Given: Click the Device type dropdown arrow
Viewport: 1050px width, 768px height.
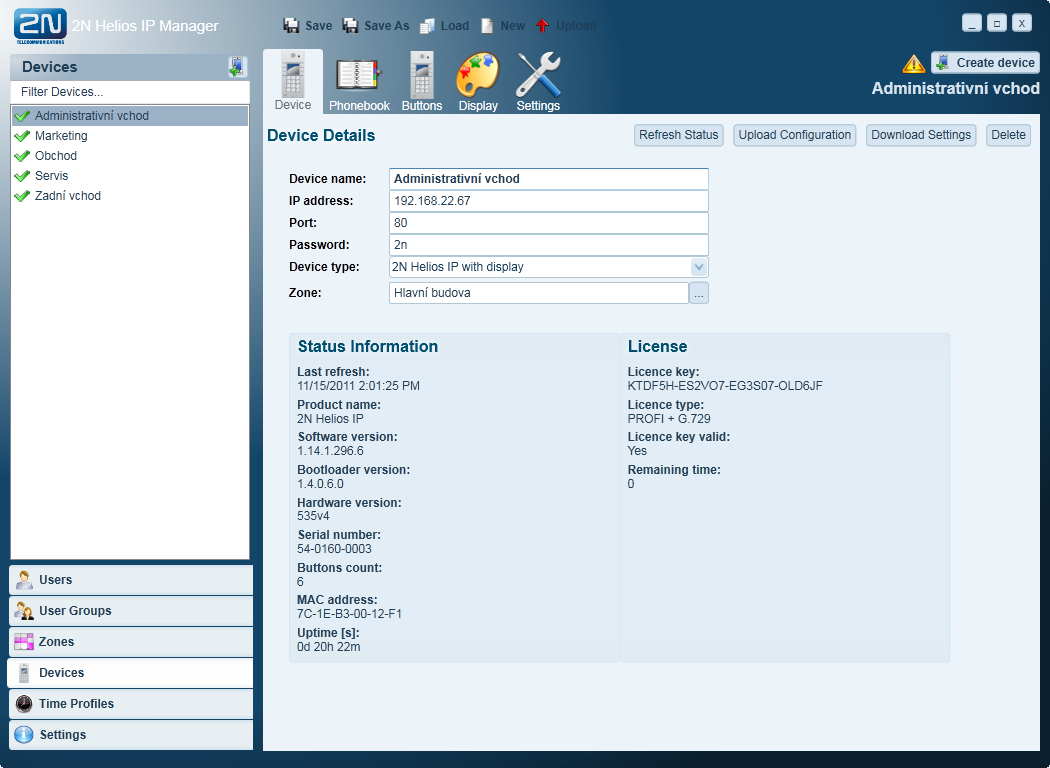Looking at the screenshot, I should click(x=698, y=267).
